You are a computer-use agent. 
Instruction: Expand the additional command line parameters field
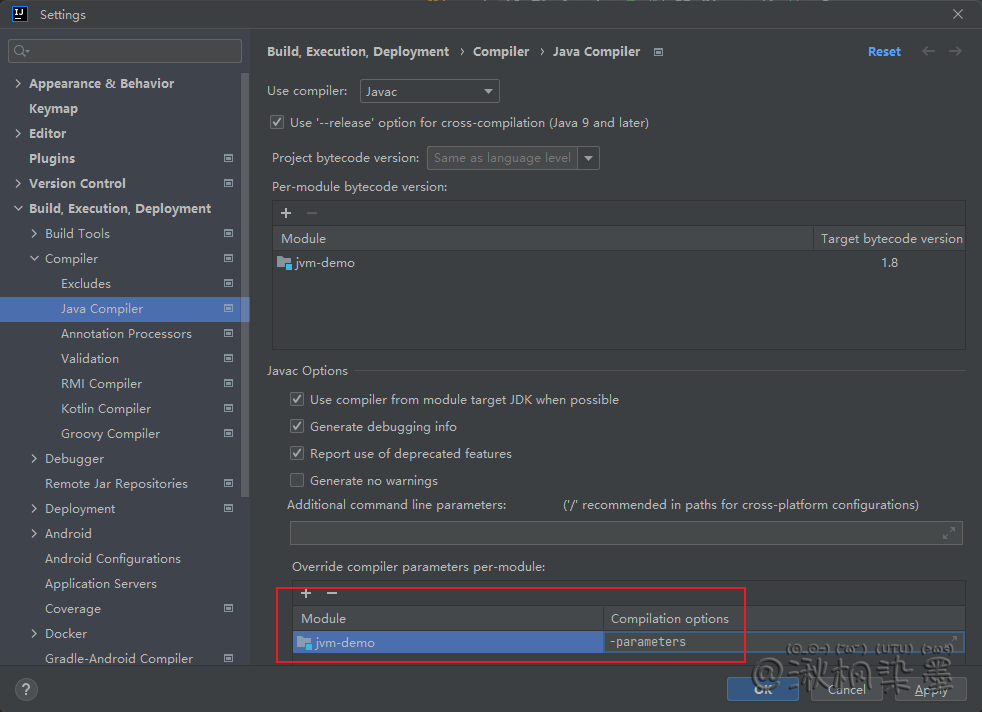[x=948, y=533]
